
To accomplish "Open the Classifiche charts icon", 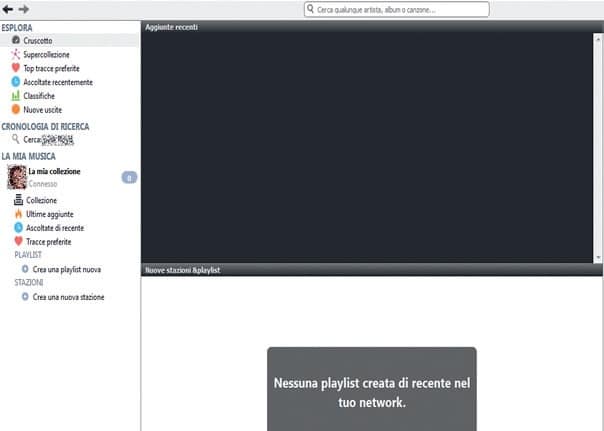I will click(15, 96).
